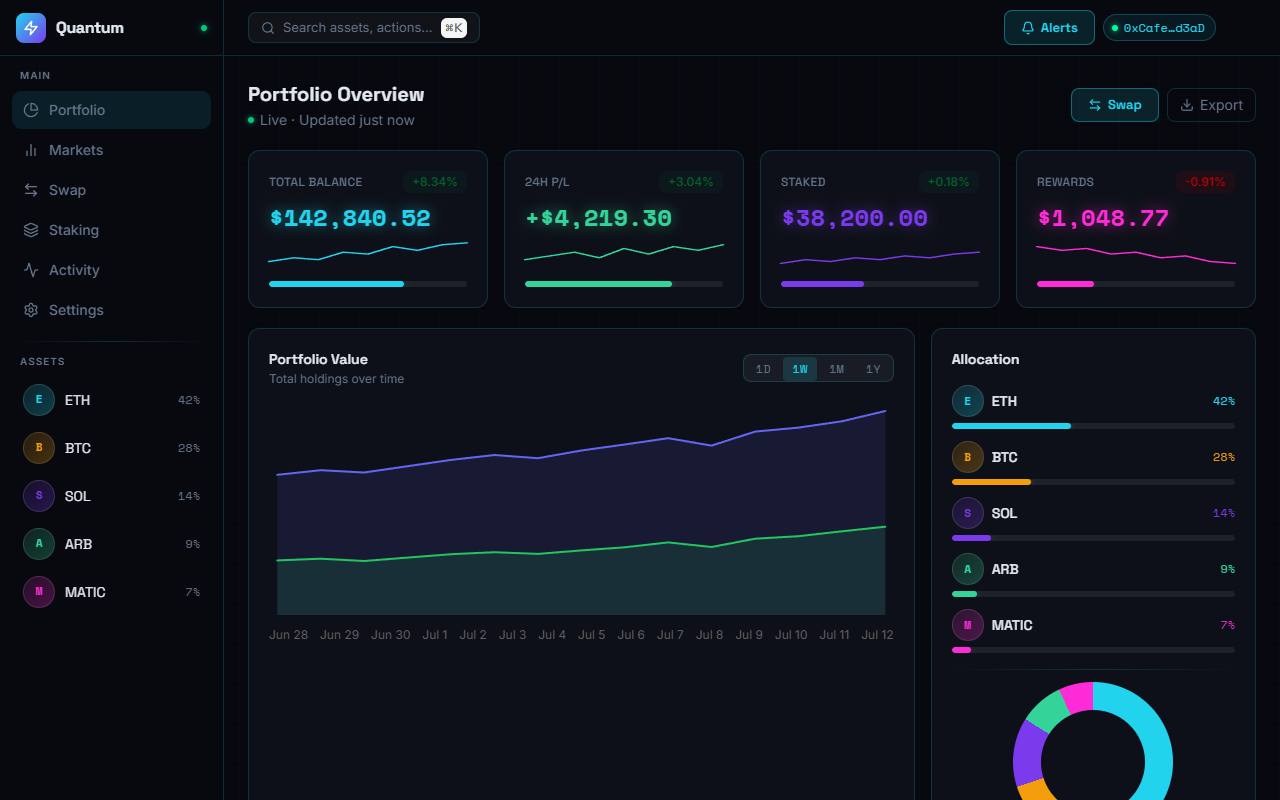
Task: Click the $142,840.52 balance value
Action: click(x=350, y=218)
